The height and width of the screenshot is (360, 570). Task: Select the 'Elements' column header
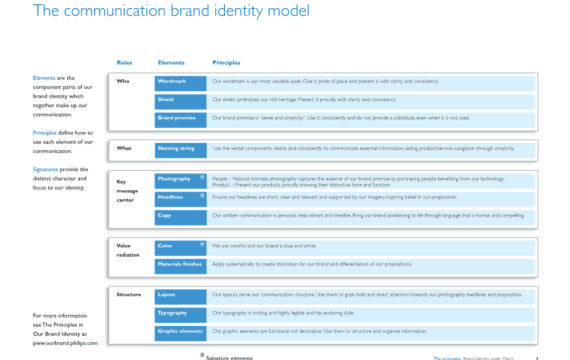(x=171, y=63)
